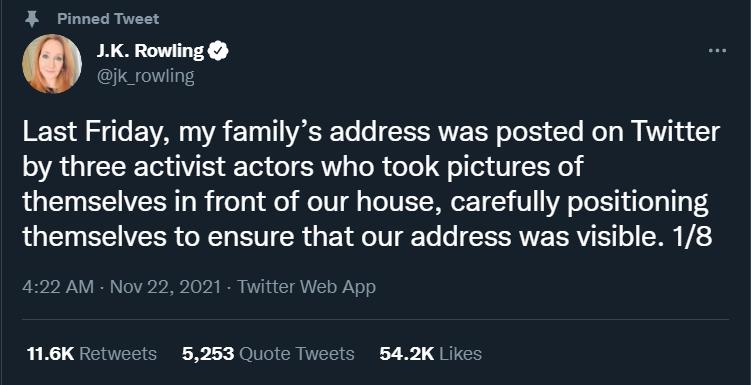Open the Quote Tweets list label
Image resolution: width=751 pixels, height=385 pixels.
coord(296,354)
